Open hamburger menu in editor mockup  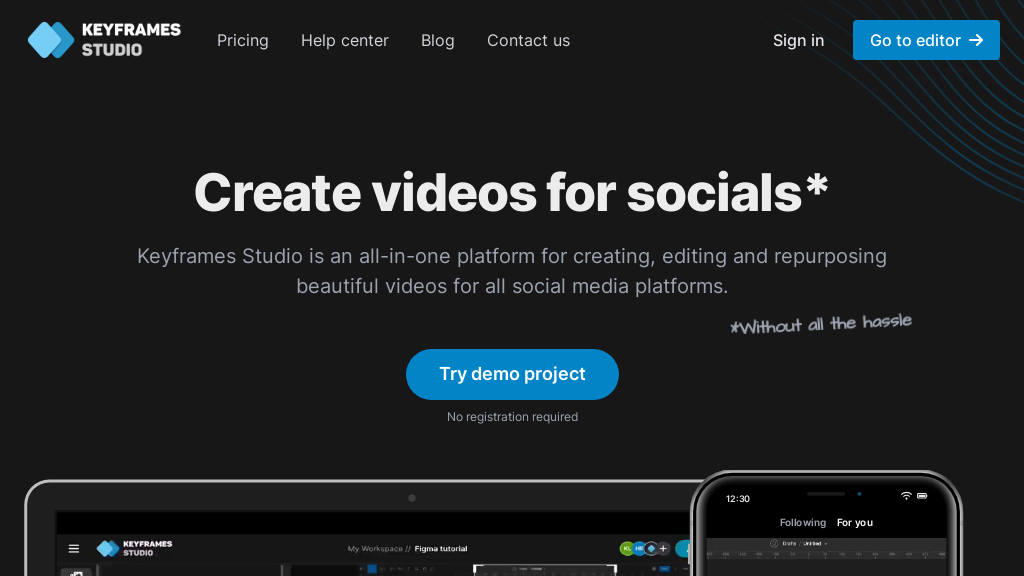click(x=73, y=548)
